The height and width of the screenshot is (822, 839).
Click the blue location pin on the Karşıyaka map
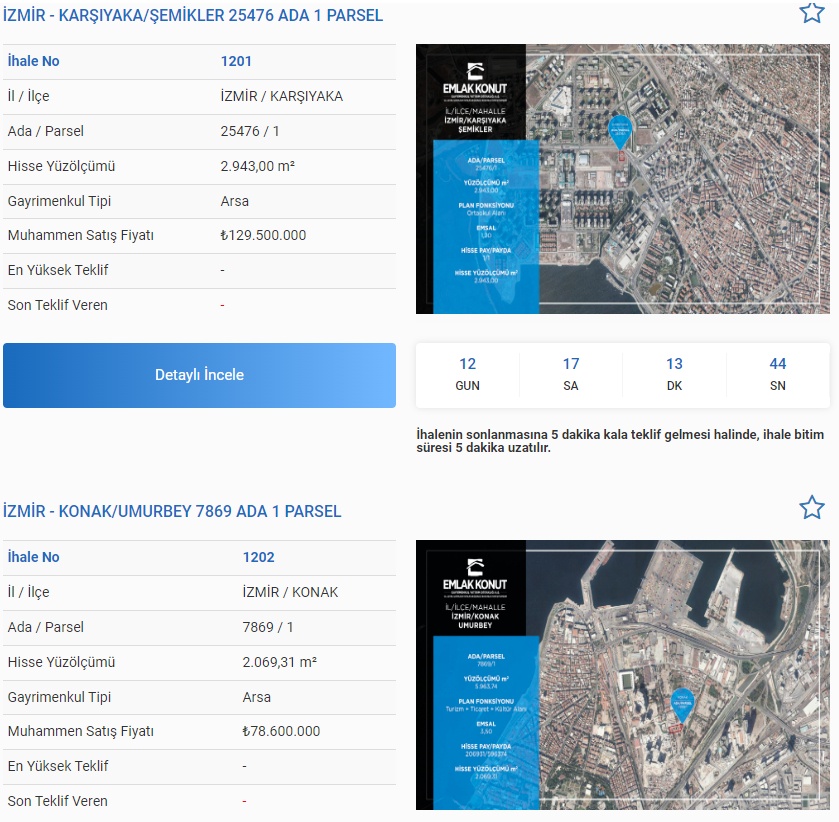[620, 132]
